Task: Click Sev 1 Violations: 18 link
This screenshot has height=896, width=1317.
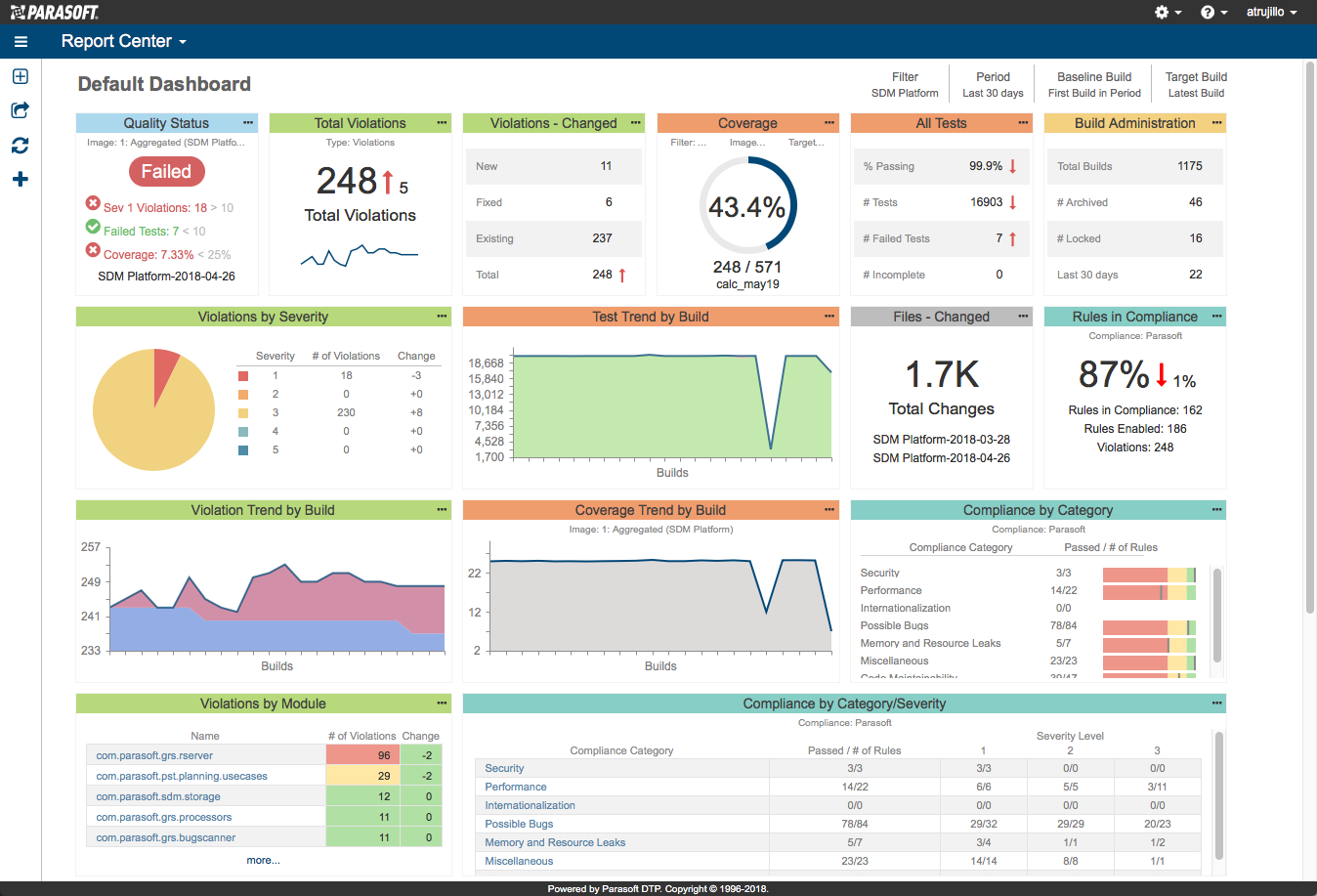Action: tap(155, 207)
